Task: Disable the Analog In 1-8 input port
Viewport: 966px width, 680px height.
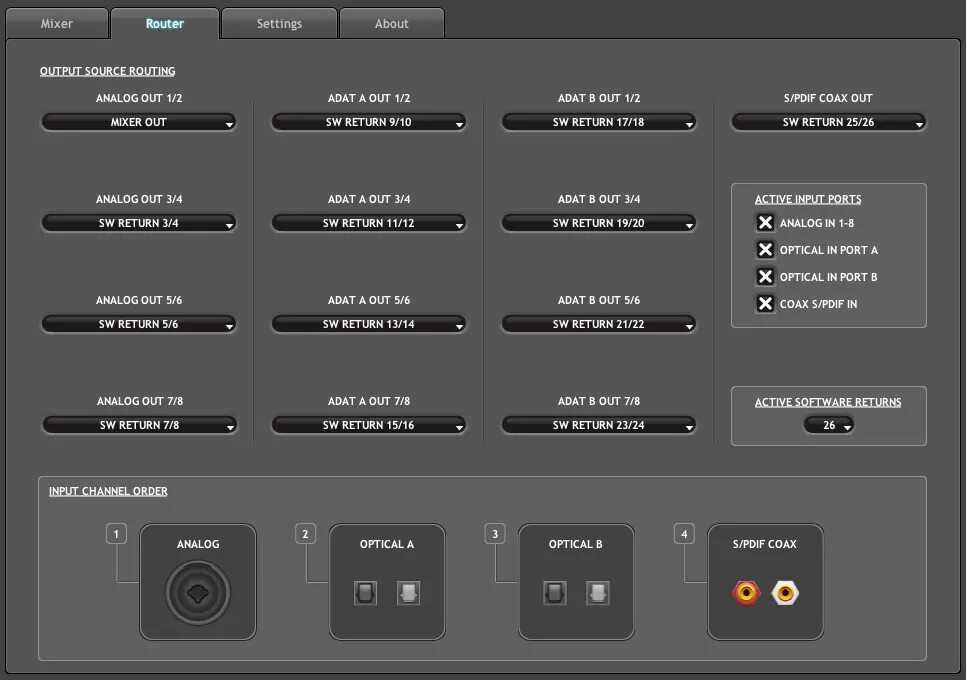Action: [765, 222]
